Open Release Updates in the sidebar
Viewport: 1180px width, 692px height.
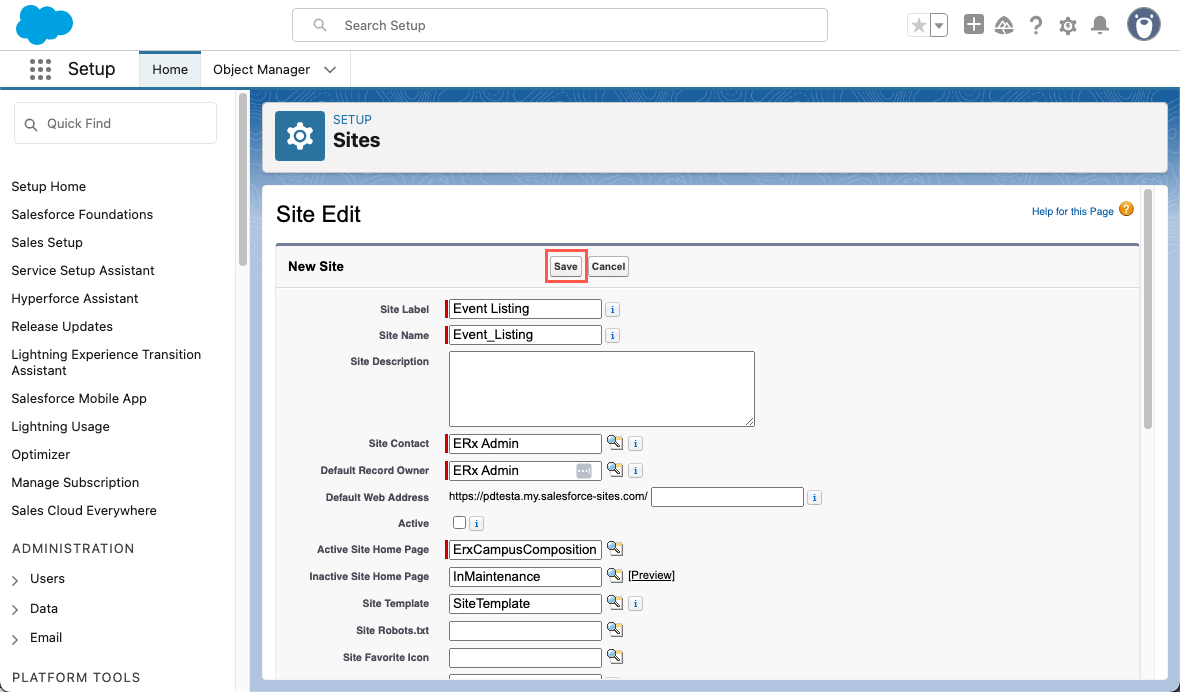click(x=62, y=326)
